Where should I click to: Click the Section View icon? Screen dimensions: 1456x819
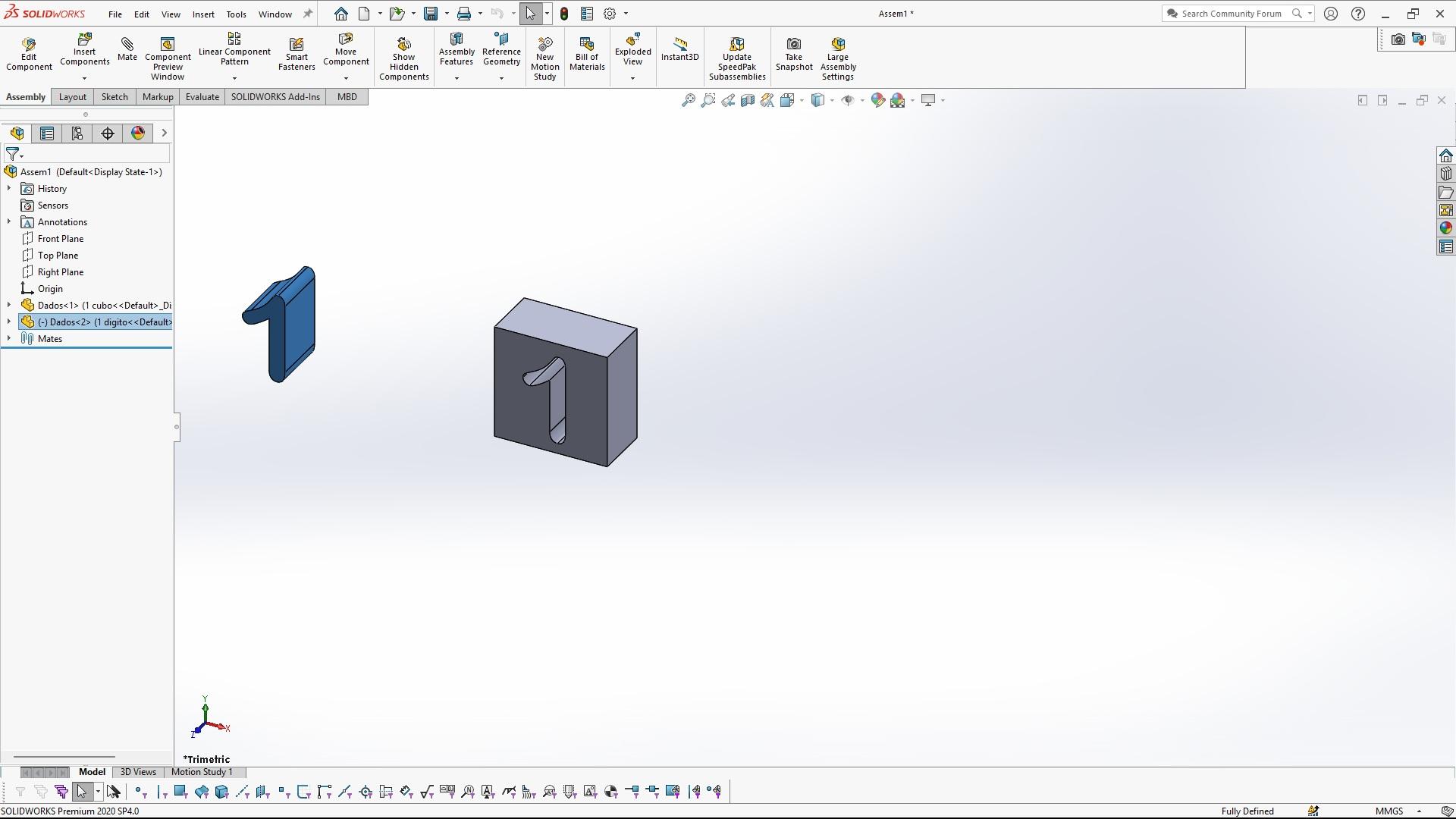[747, 100]
